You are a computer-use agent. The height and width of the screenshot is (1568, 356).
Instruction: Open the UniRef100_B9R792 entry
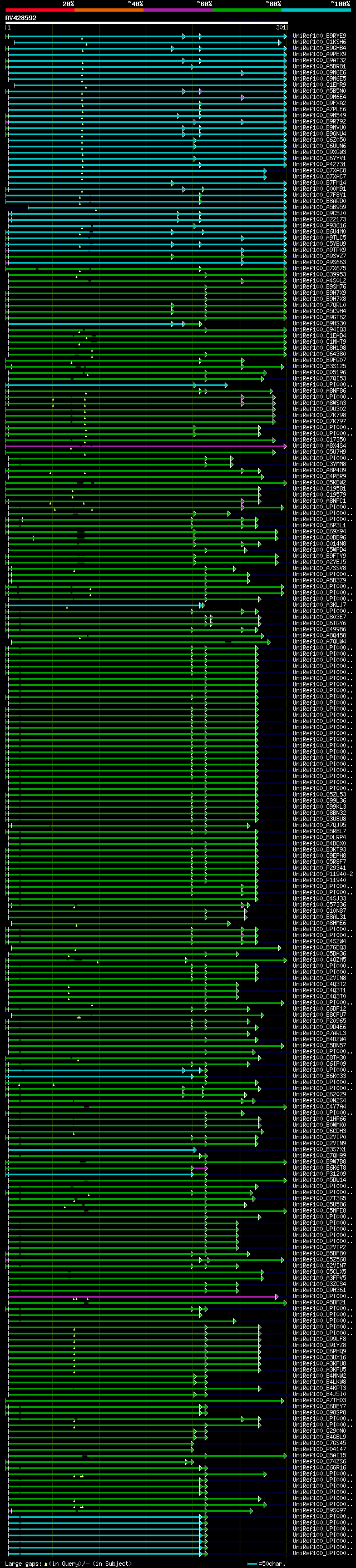tap(319, 122)
